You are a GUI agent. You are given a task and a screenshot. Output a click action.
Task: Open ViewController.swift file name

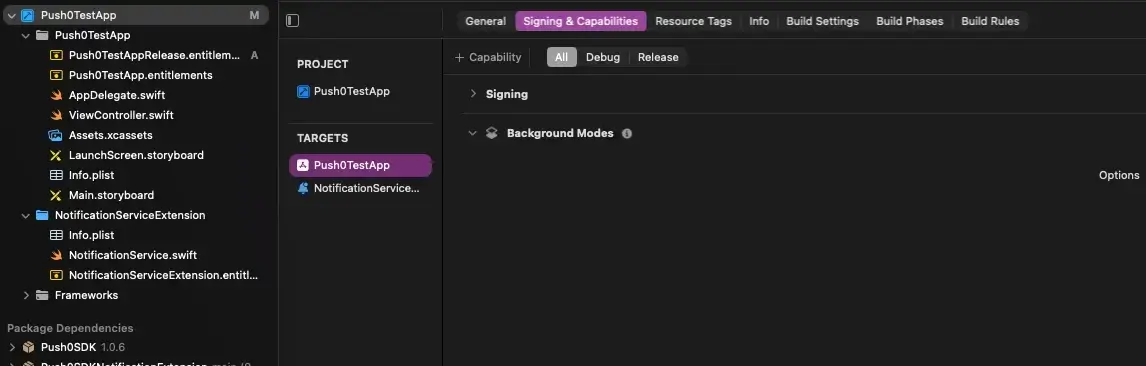click(121, 115)
